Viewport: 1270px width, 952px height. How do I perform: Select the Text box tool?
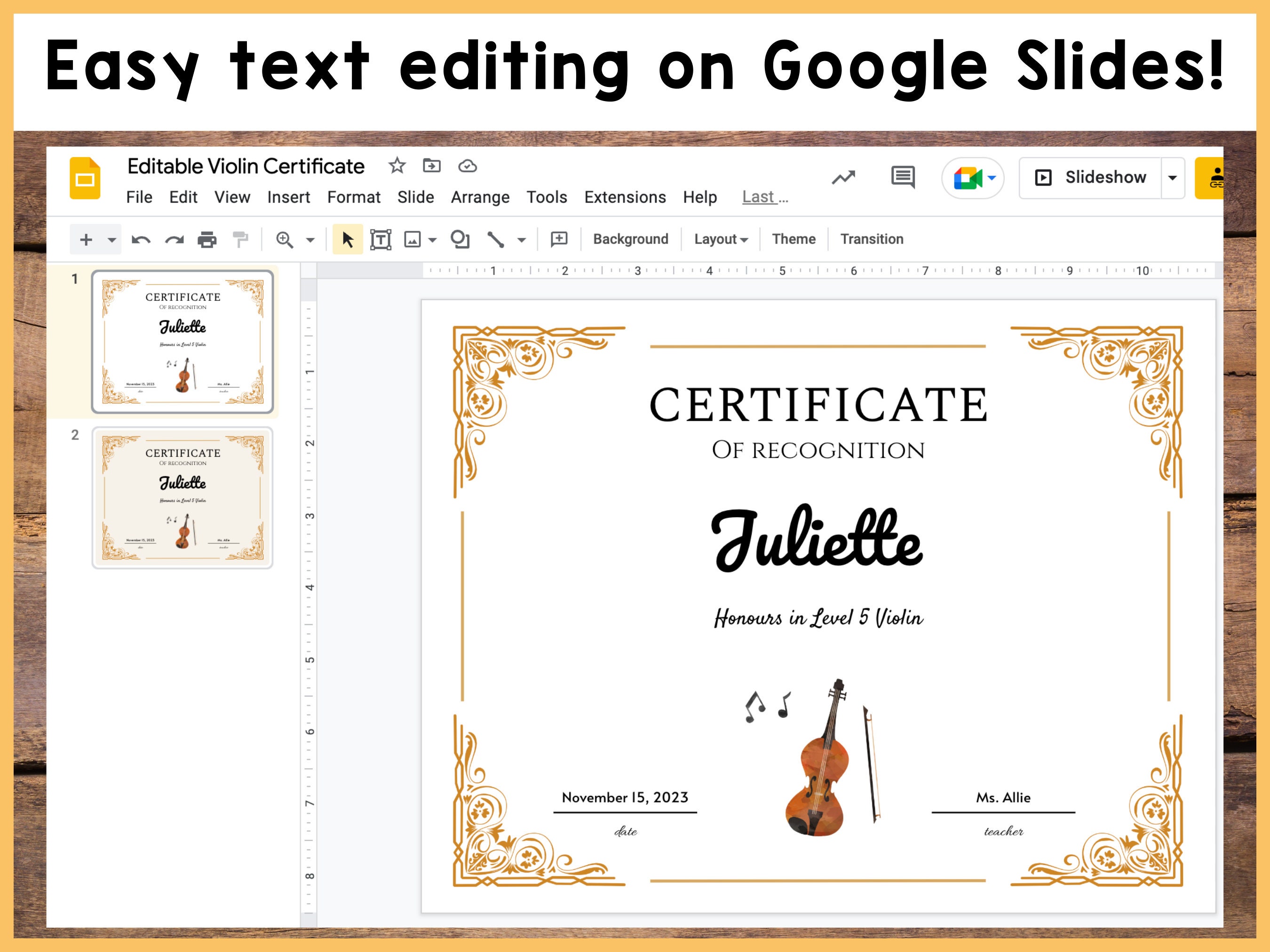click(381, 239)
